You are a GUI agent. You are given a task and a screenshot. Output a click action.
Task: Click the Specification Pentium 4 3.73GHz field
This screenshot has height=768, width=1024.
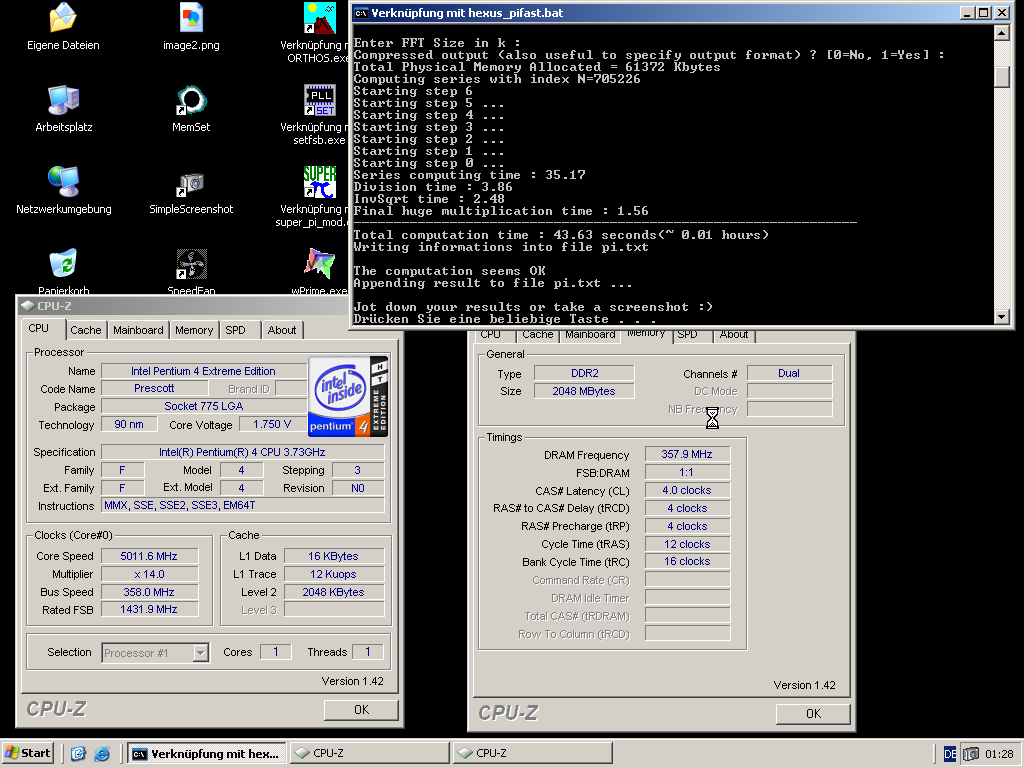[x=242, y=452]
